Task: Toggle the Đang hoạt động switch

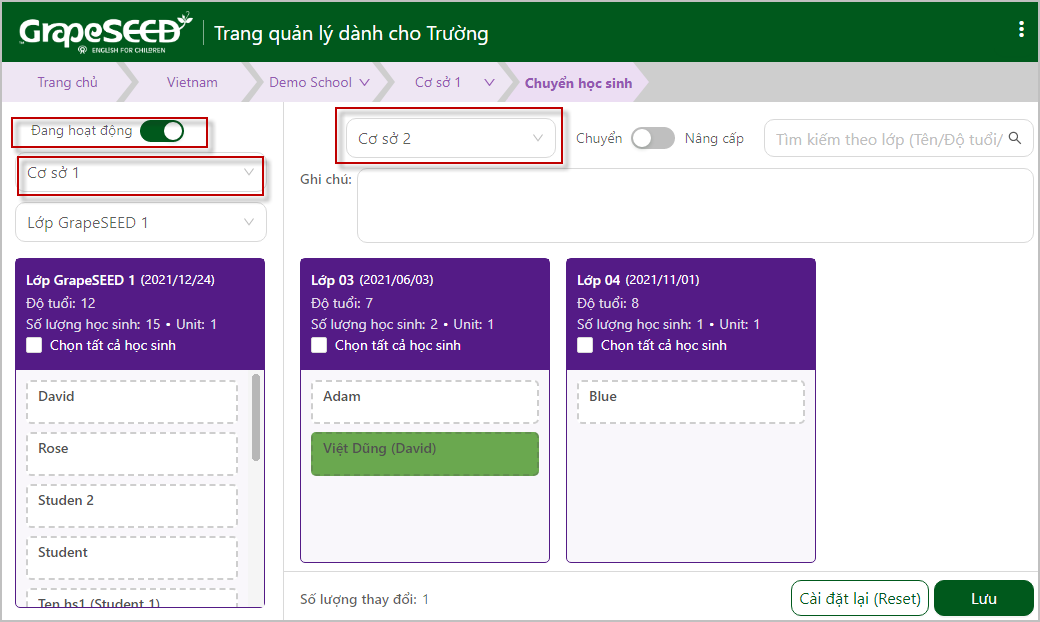Action: pos(162,131)
